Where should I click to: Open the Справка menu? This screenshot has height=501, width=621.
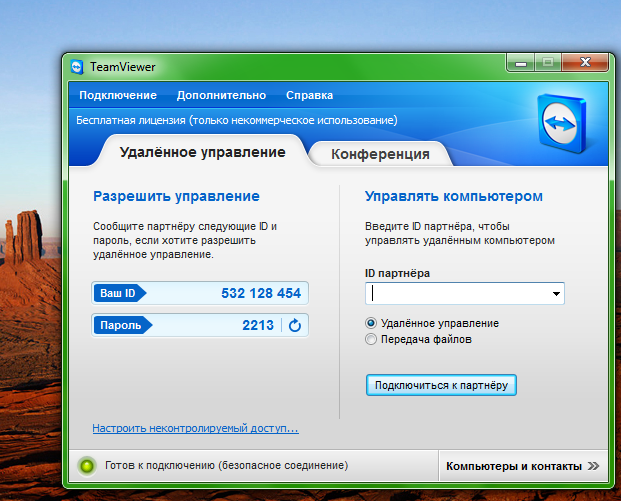tap(309, 95)
